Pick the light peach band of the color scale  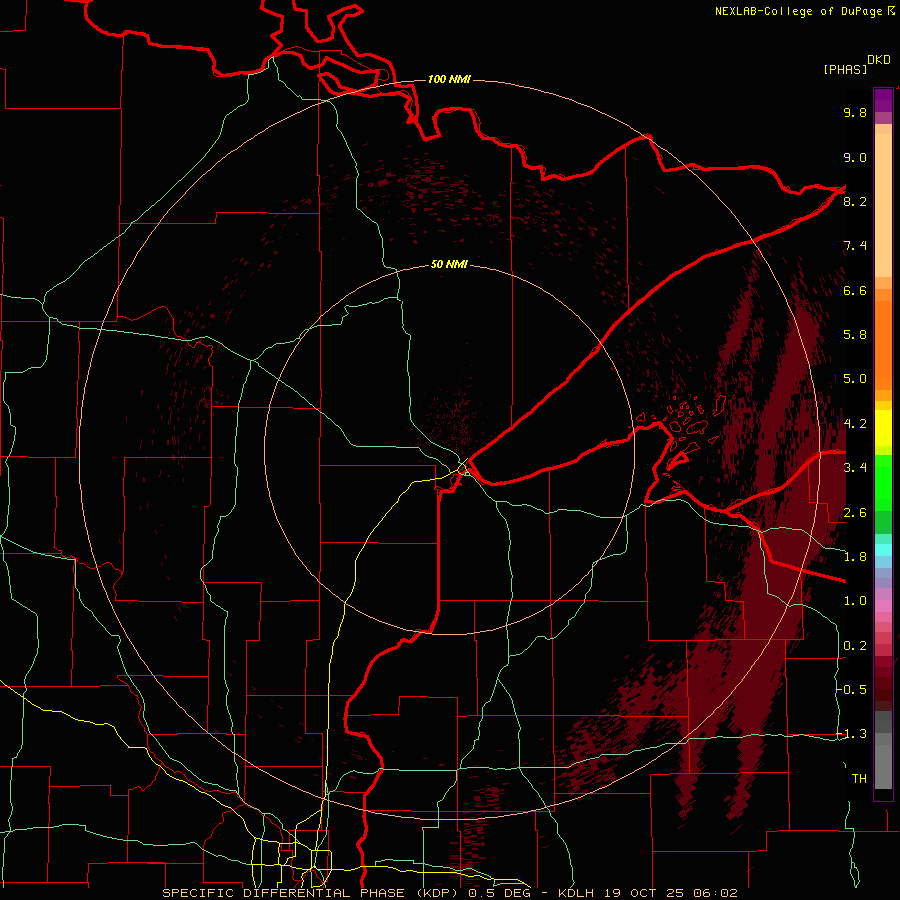[883, 205]
